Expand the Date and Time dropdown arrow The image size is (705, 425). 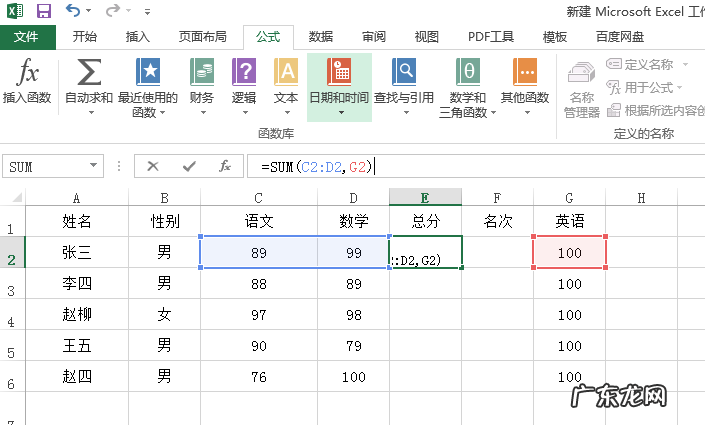click(x=341, y=112)
